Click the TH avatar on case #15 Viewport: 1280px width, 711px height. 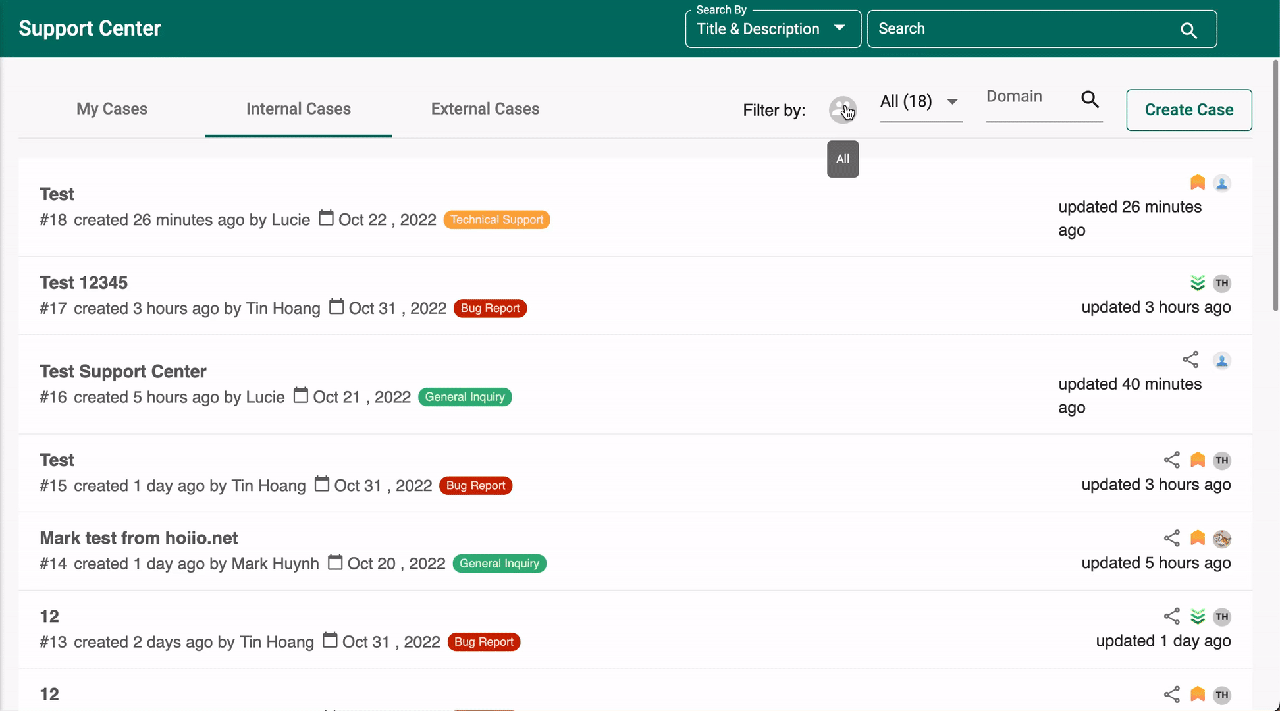pyautogui.click(x=1221, y=460)
